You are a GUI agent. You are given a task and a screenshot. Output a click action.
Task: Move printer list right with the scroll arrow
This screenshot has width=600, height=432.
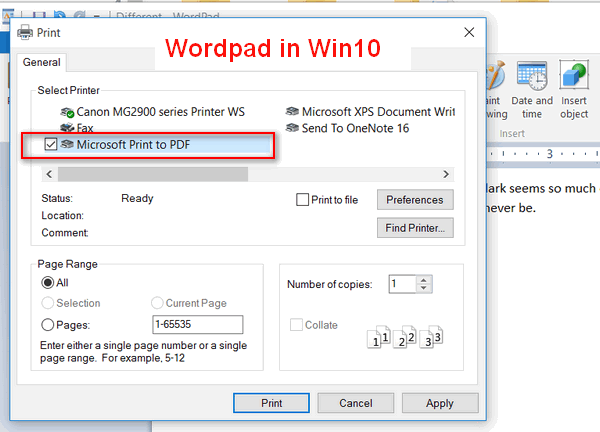(x=446, y=174)
